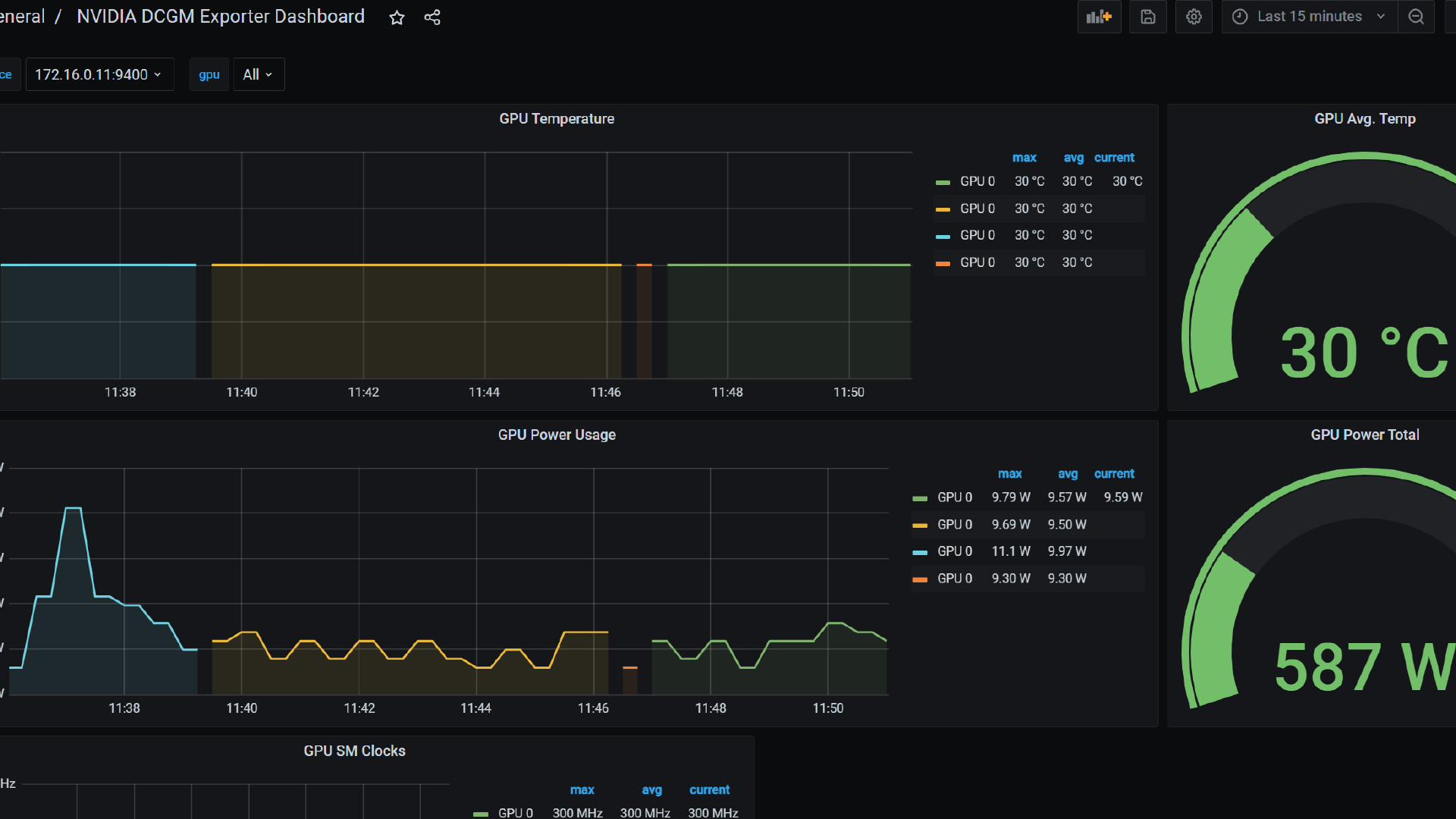Open the GPU Temperature panel title menu
This screenshot has width=1456, height=819.
557,119
